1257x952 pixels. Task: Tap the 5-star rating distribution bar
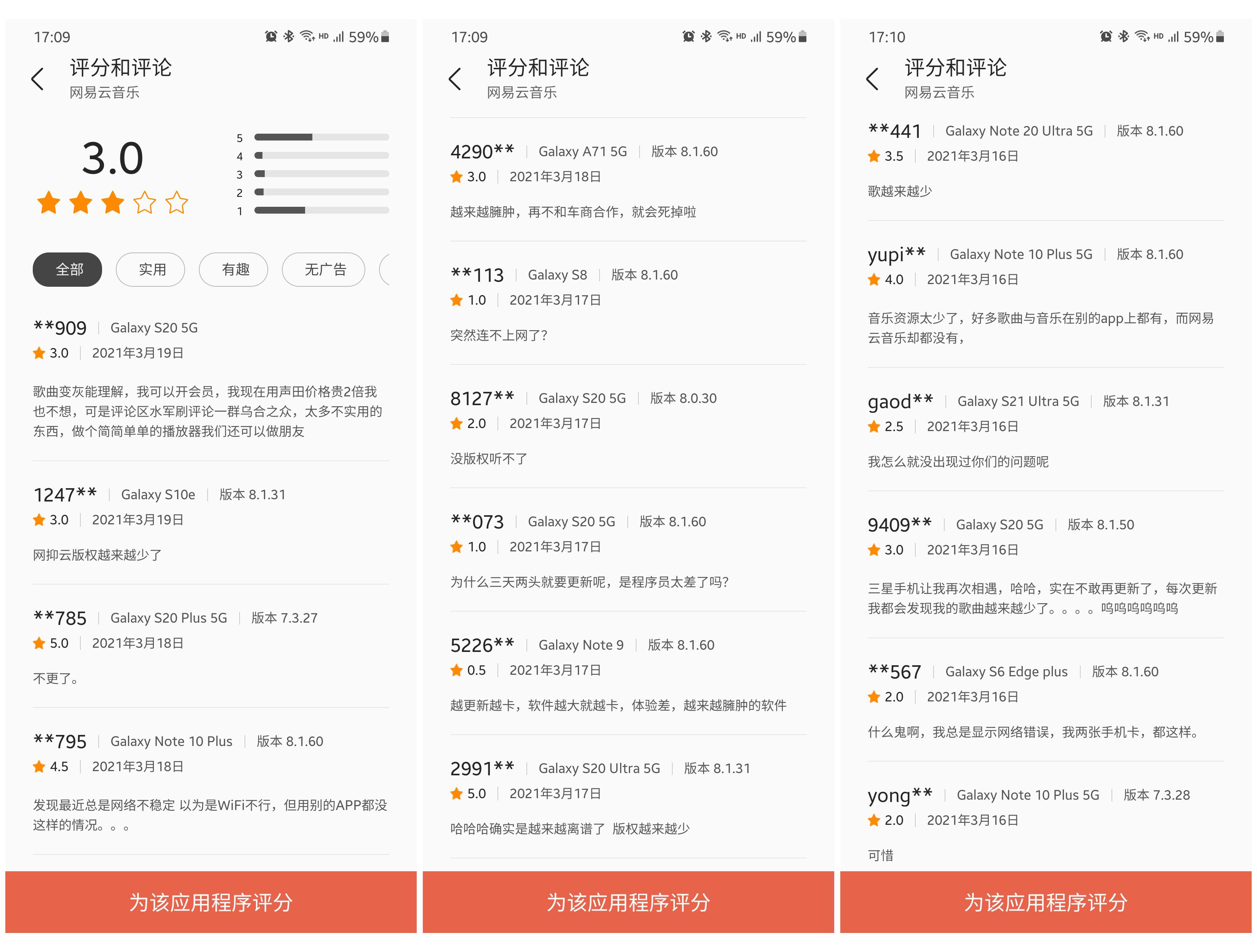(x=321, y=137)
